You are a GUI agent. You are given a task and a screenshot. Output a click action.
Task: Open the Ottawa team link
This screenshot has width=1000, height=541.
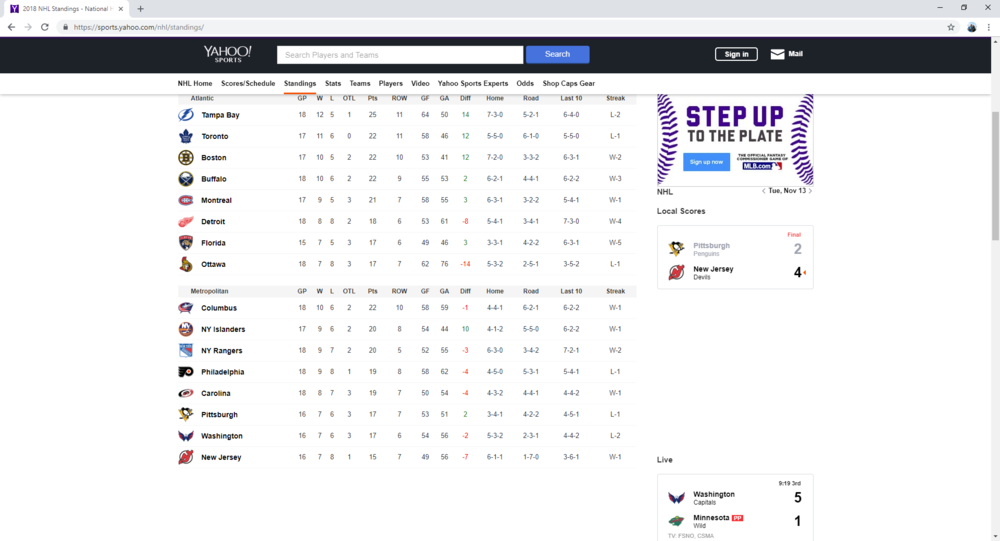coord(213,264)
